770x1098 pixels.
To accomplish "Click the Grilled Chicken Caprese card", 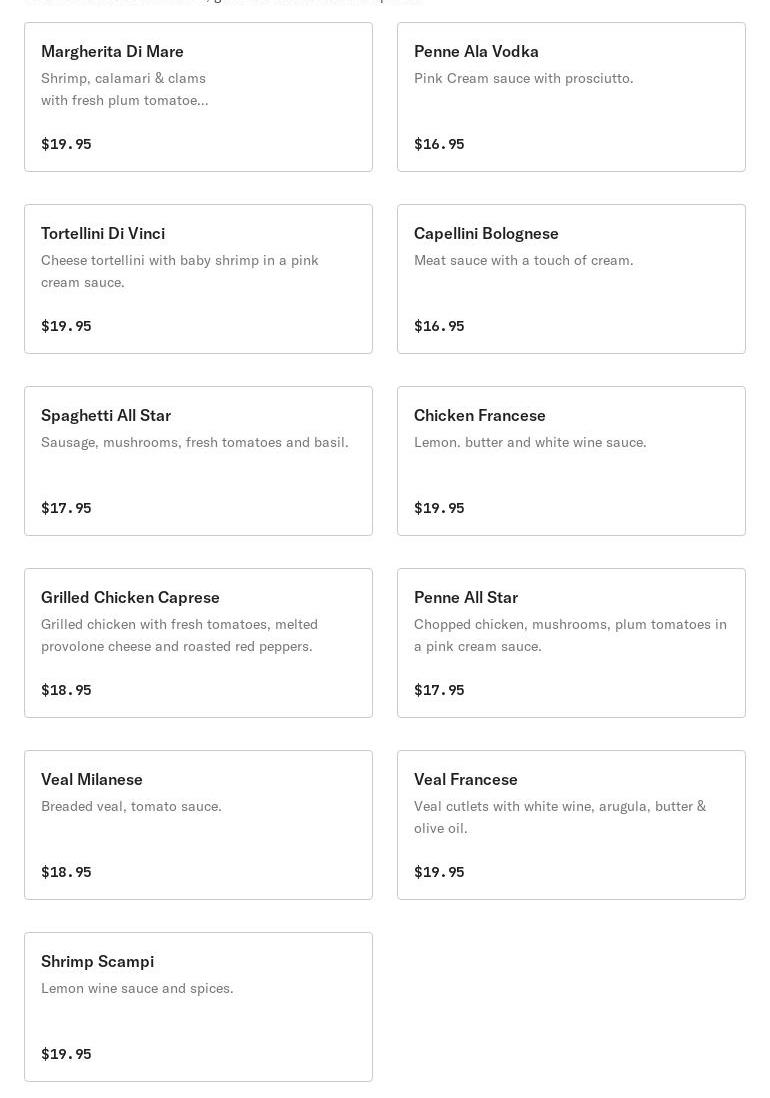I will point(198,643).
